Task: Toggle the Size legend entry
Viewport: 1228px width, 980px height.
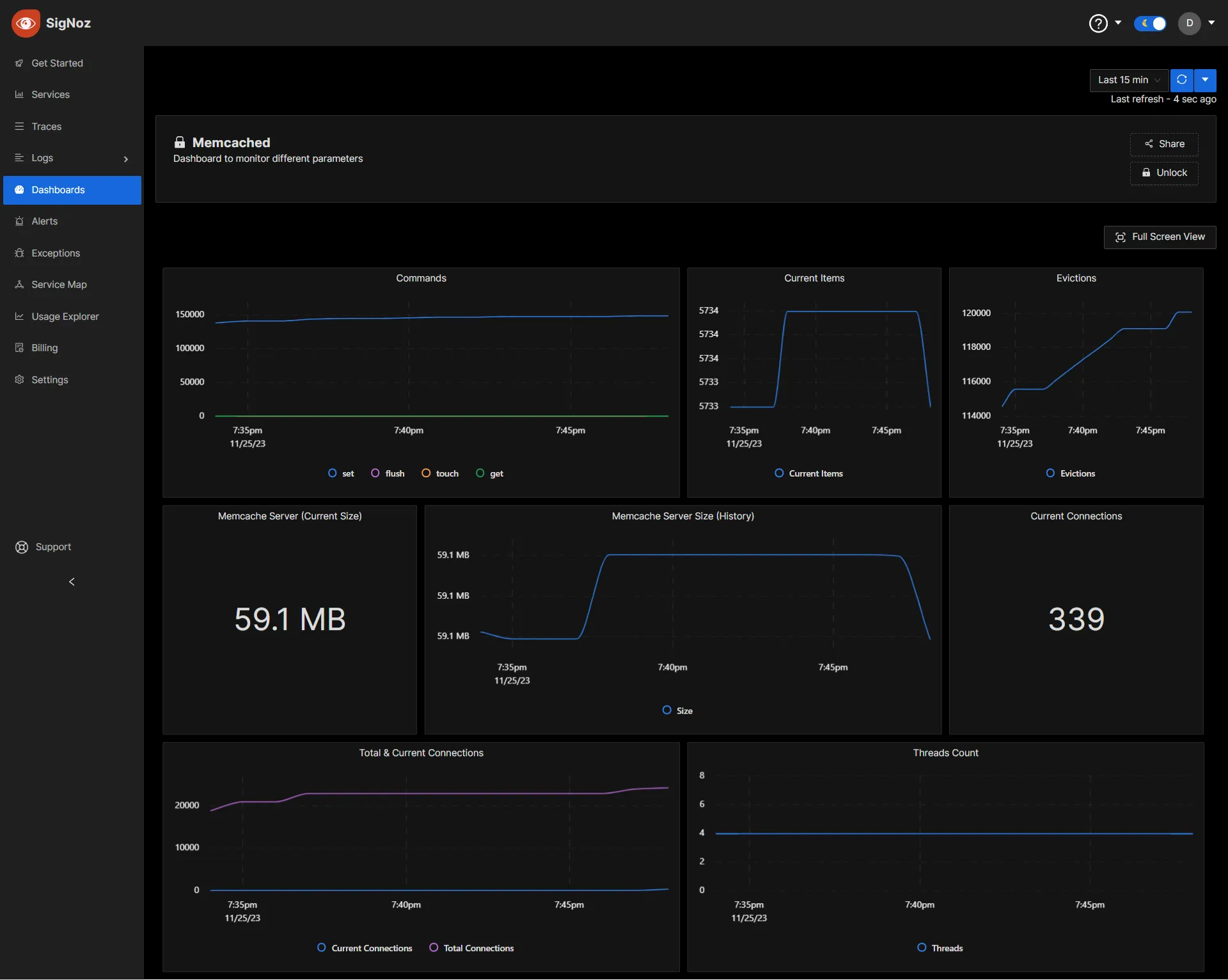Action: [x=677, y=711]
